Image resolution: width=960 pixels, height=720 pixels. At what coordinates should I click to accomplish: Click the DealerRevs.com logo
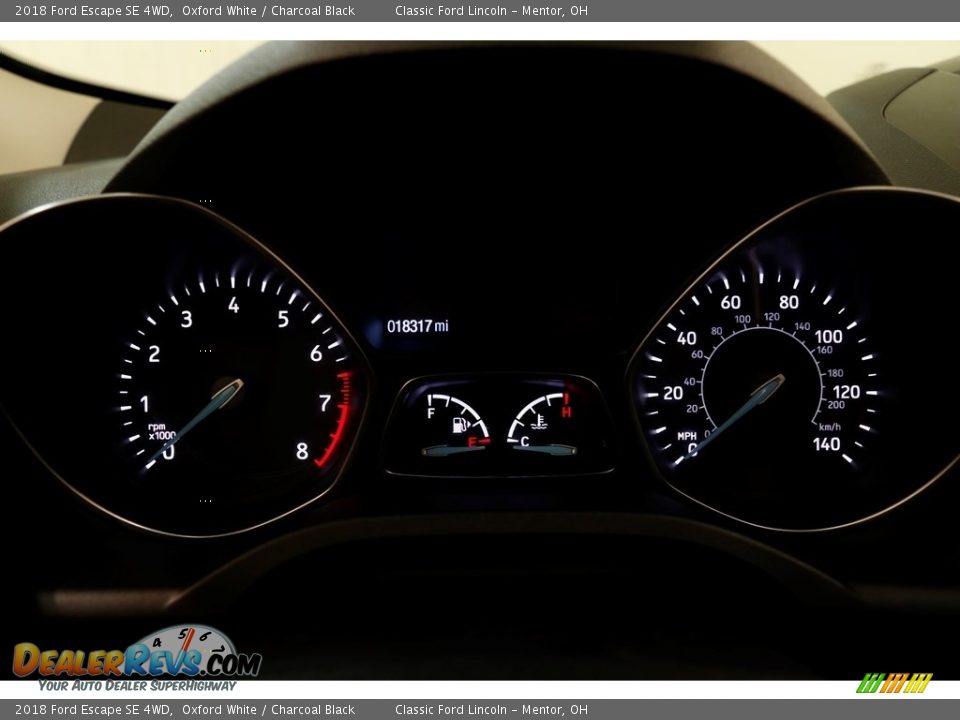point(137,657)
